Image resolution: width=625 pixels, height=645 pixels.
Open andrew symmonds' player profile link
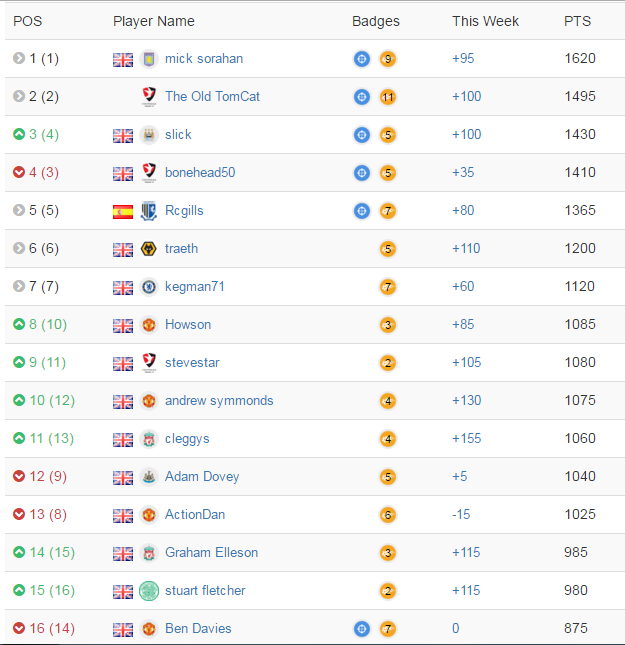(219, 401)
